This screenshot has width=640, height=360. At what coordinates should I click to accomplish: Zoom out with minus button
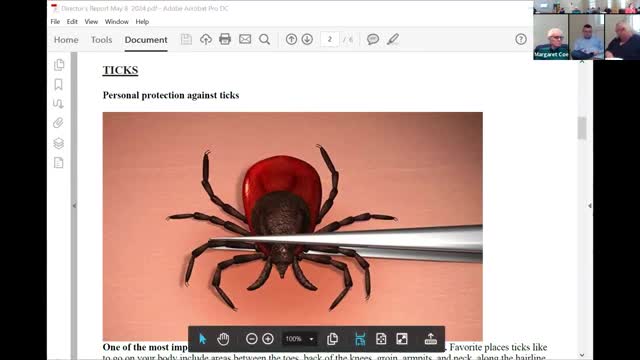pyautogui.click(x=251, y=339)
